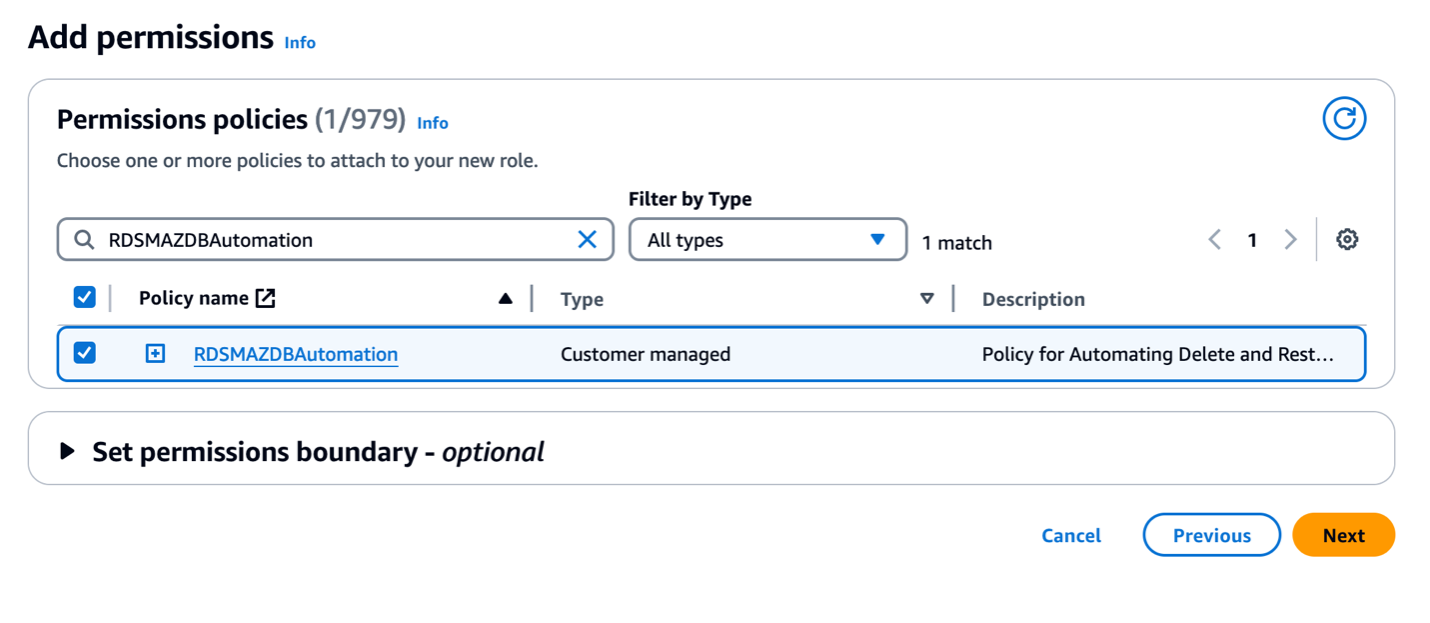This screenshot has height=623, width=1430.
Task: Go to the next results page
Action: 1290,240
